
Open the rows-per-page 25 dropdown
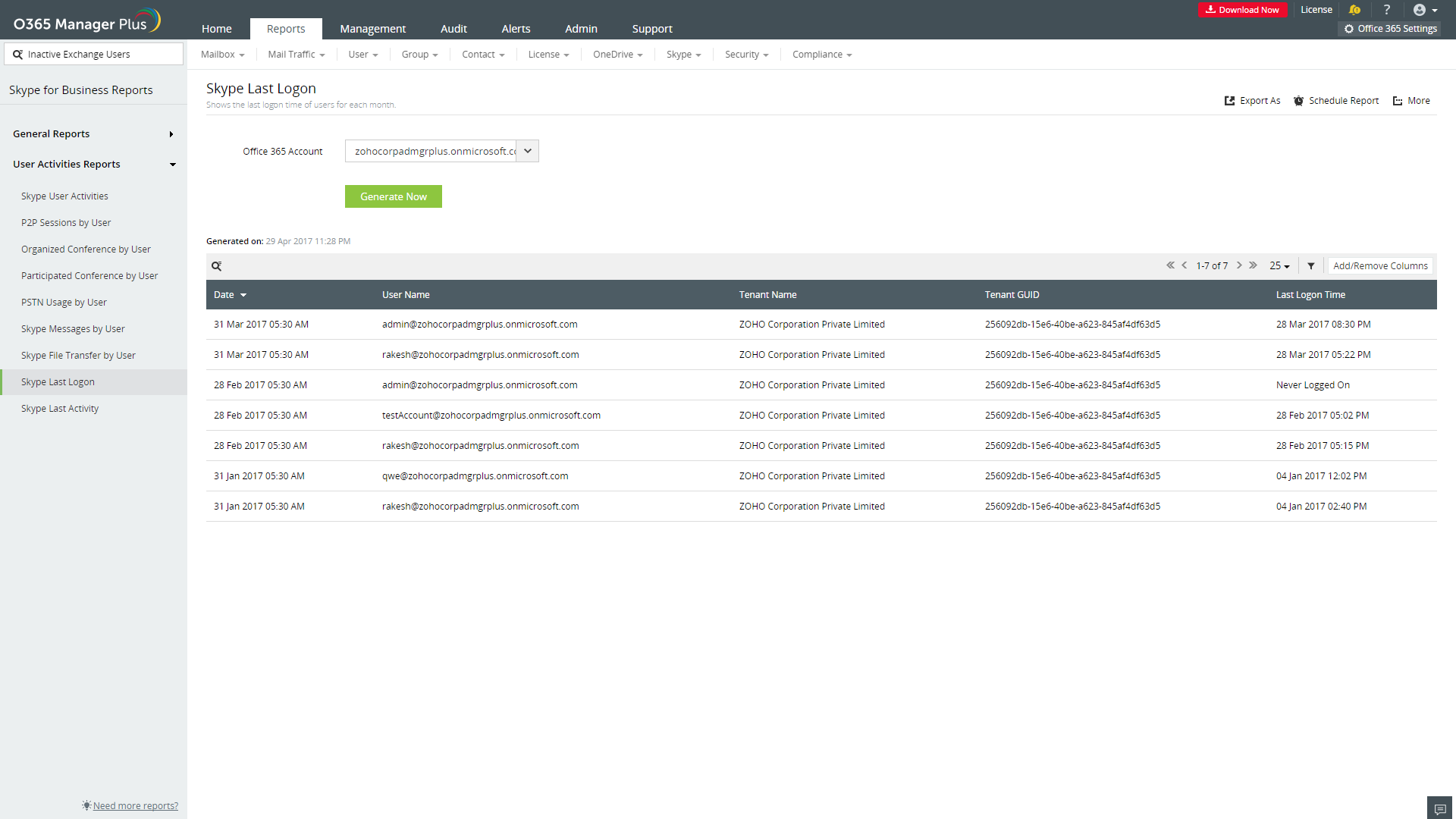pyautogui.click(x=1279, y=266)
